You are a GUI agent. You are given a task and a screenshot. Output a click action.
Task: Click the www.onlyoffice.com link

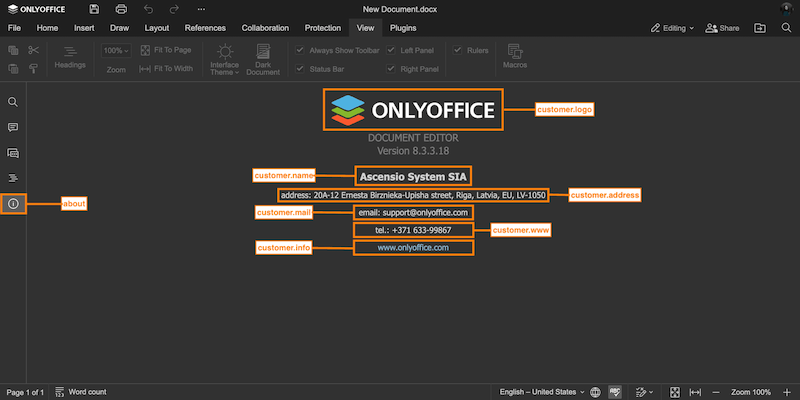coord(413,247)
